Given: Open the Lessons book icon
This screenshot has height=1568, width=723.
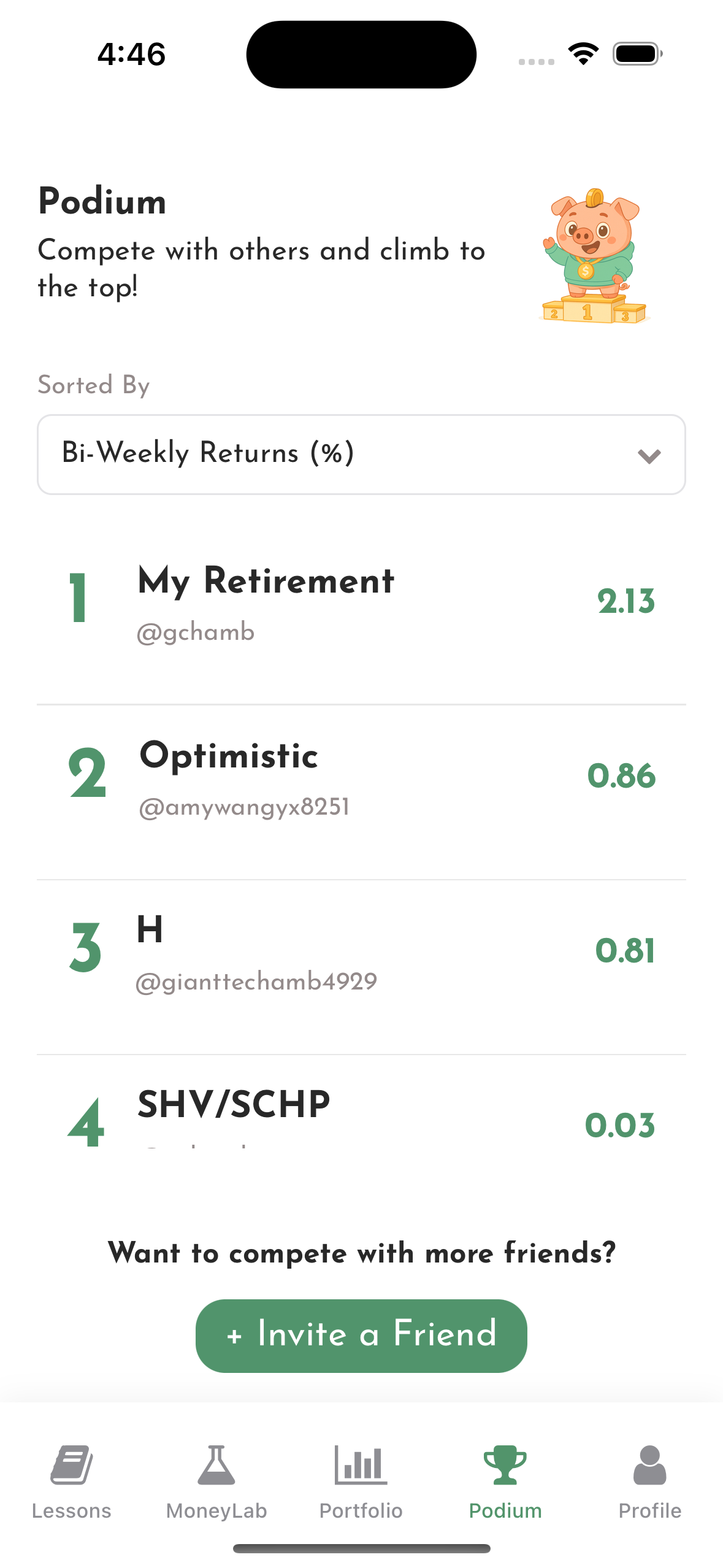Looking at the screenshot, I should (x=72, y=1465).
